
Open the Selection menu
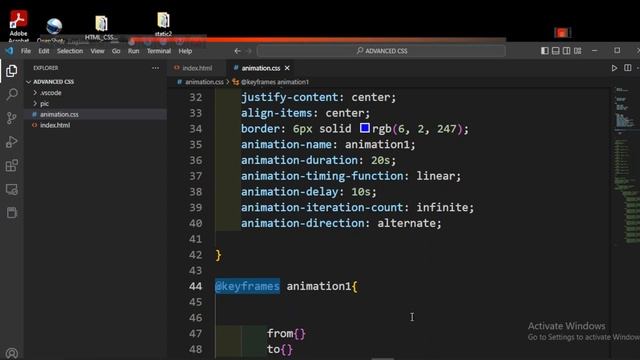[70, 51]
